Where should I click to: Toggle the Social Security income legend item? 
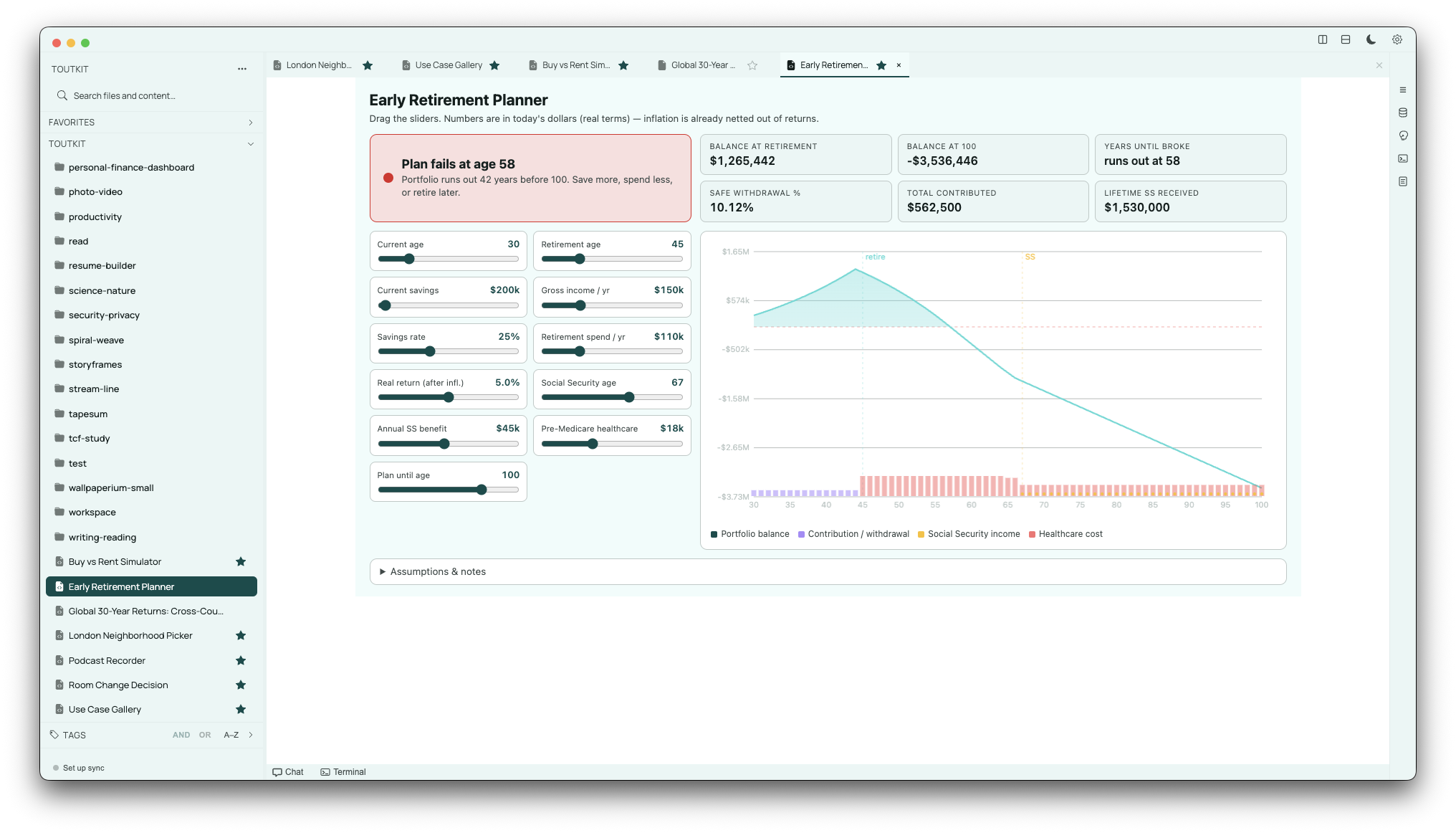(969, 534)
